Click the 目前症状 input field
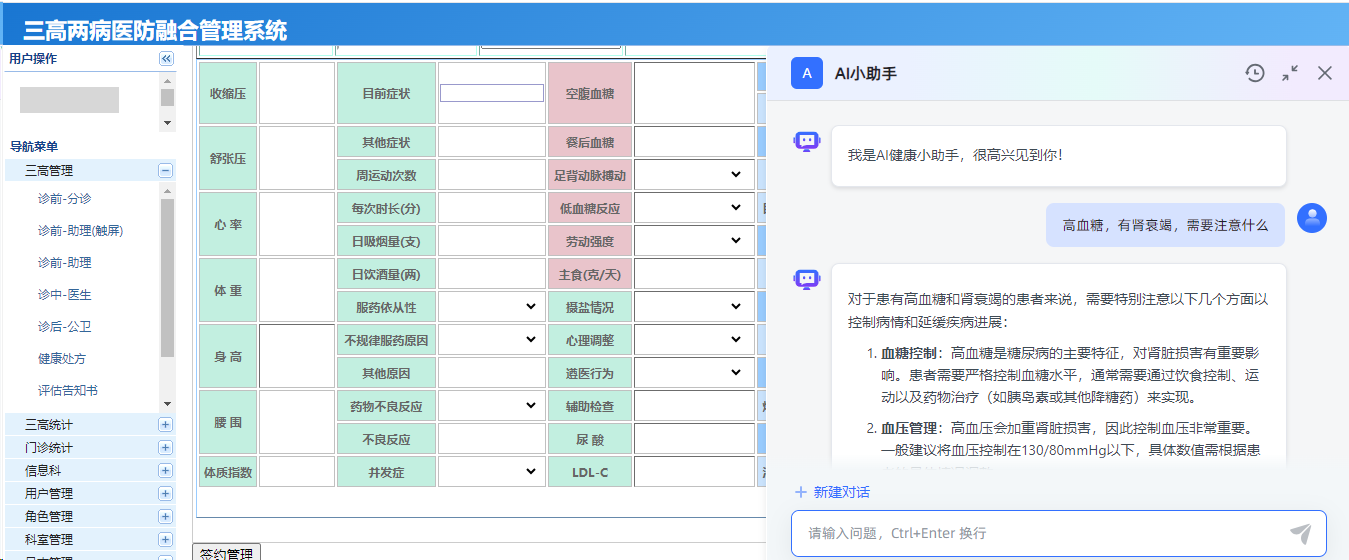Image resolution: width=1349 pixels, height=560 pixels. [x=491, y=93]
